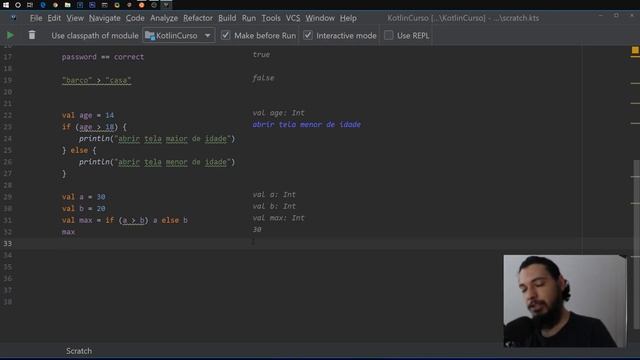The height and width of the screenshot is (360, 640).
Task: Click the 'val age = 14' line
Action: pos(88,115)
